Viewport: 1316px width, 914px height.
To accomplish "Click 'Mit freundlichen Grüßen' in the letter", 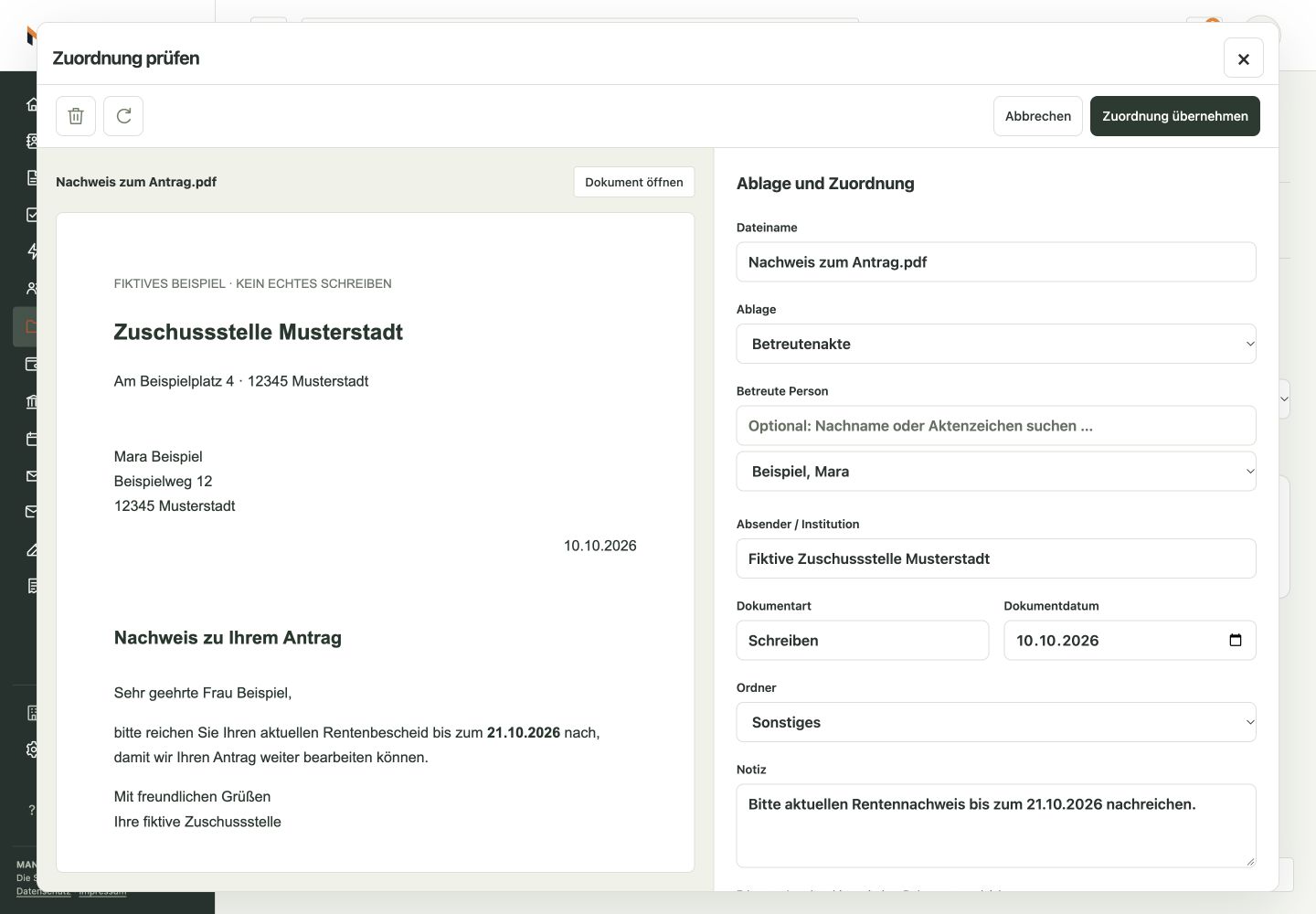I will click(x=193, y=796).
